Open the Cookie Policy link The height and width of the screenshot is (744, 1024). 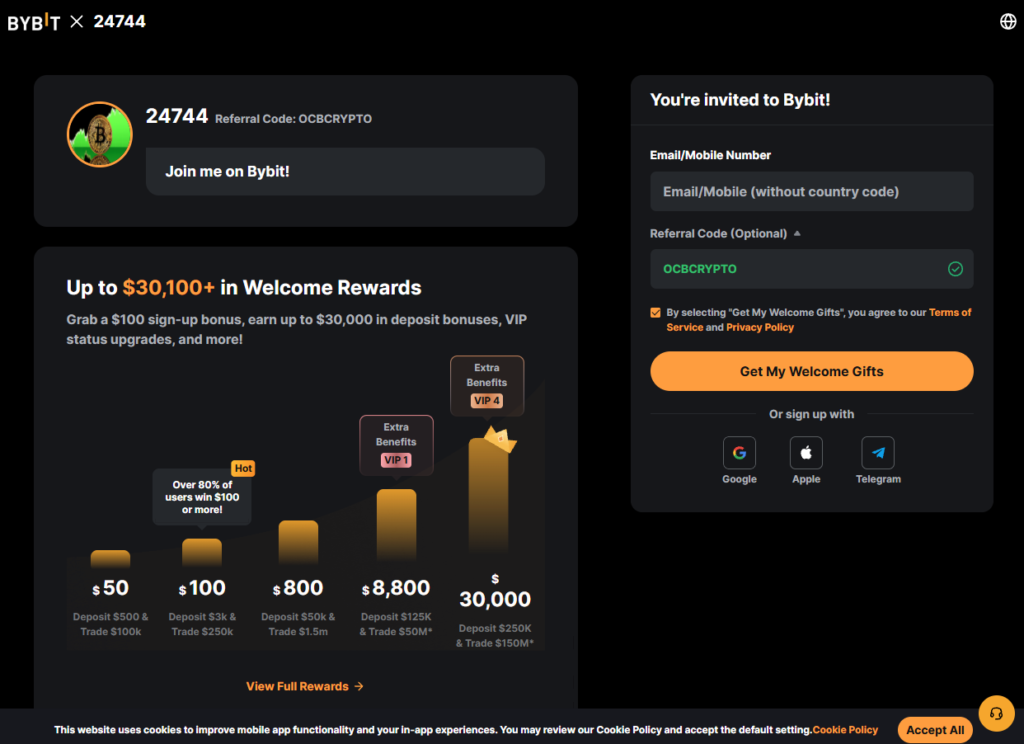pos(845,729)
